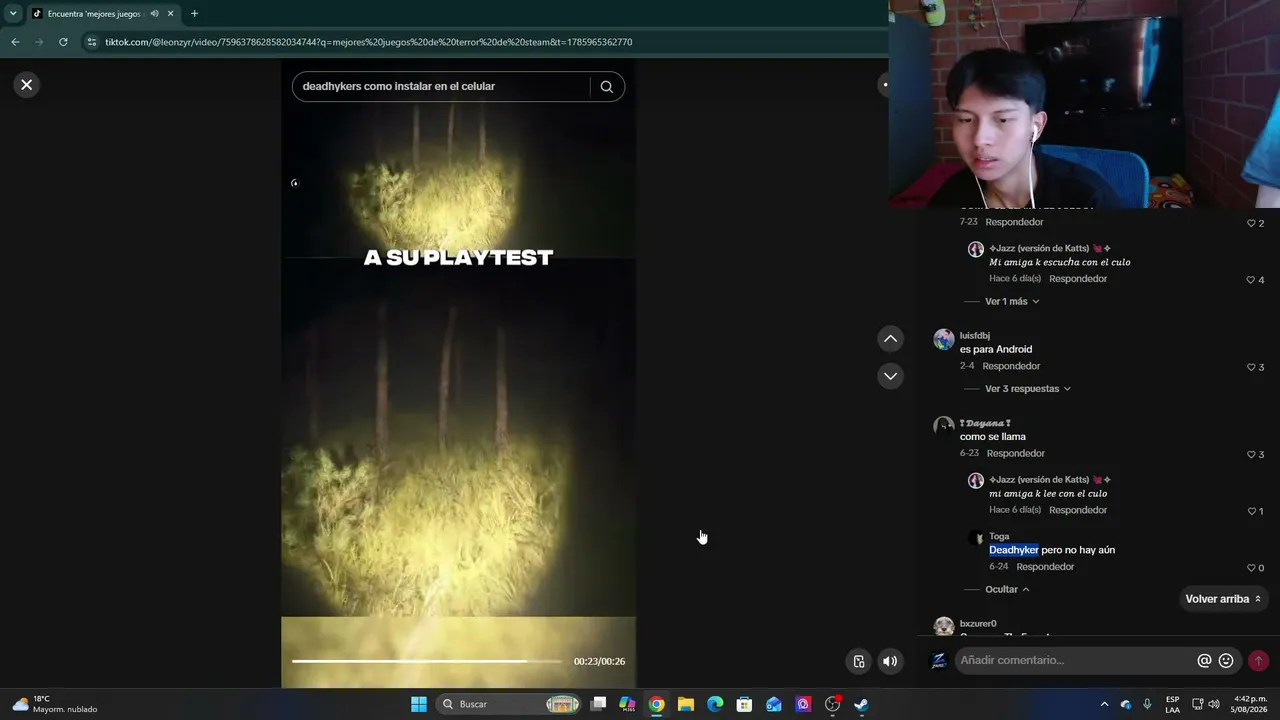
Task: Open luisfdbj's profile avatar
Action: click(x=944, y=340)
